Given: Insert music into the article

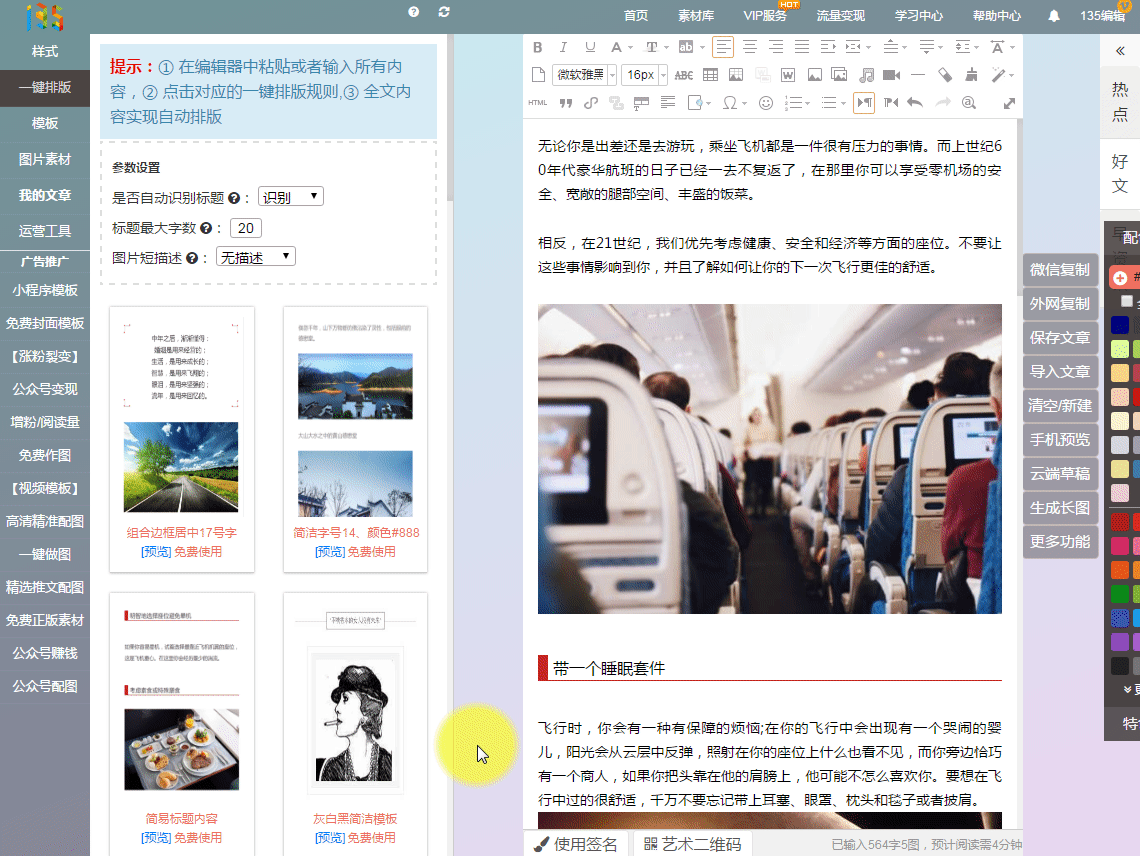Looking at the screenshot, I should pyautogui.click(x=866, y=75).
